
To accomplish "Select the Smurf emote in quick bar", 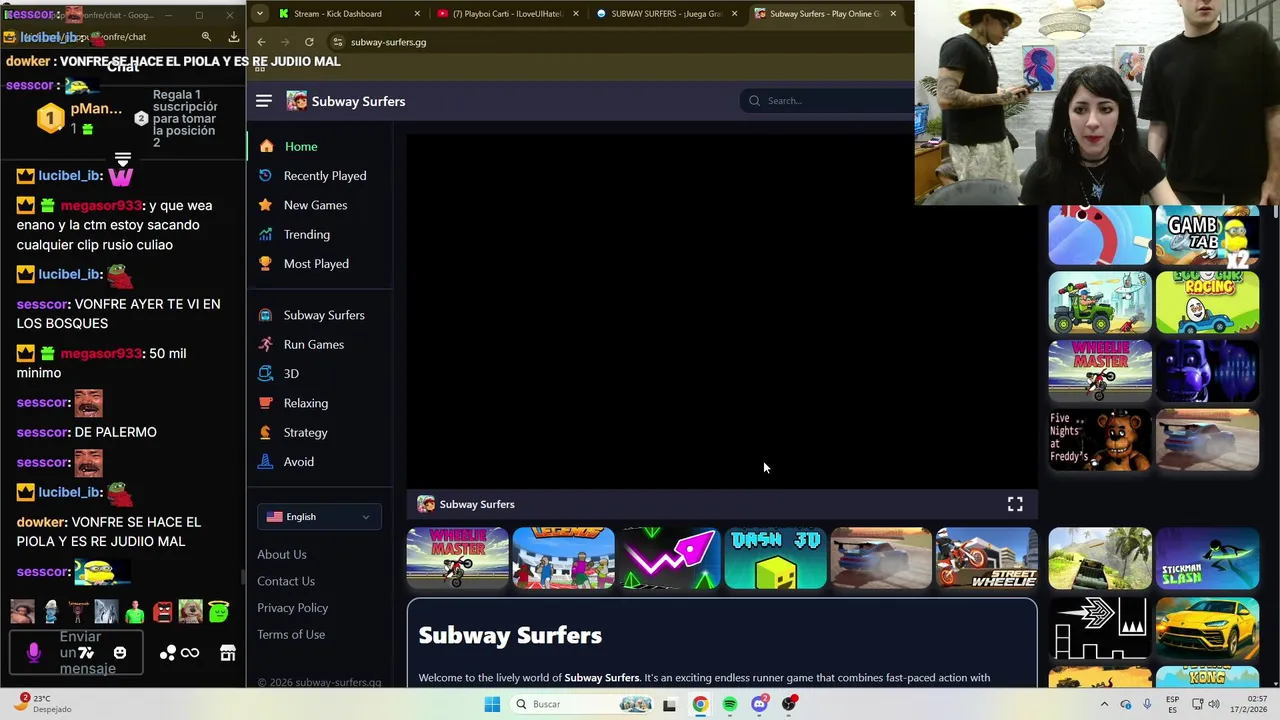I will 50,611.
